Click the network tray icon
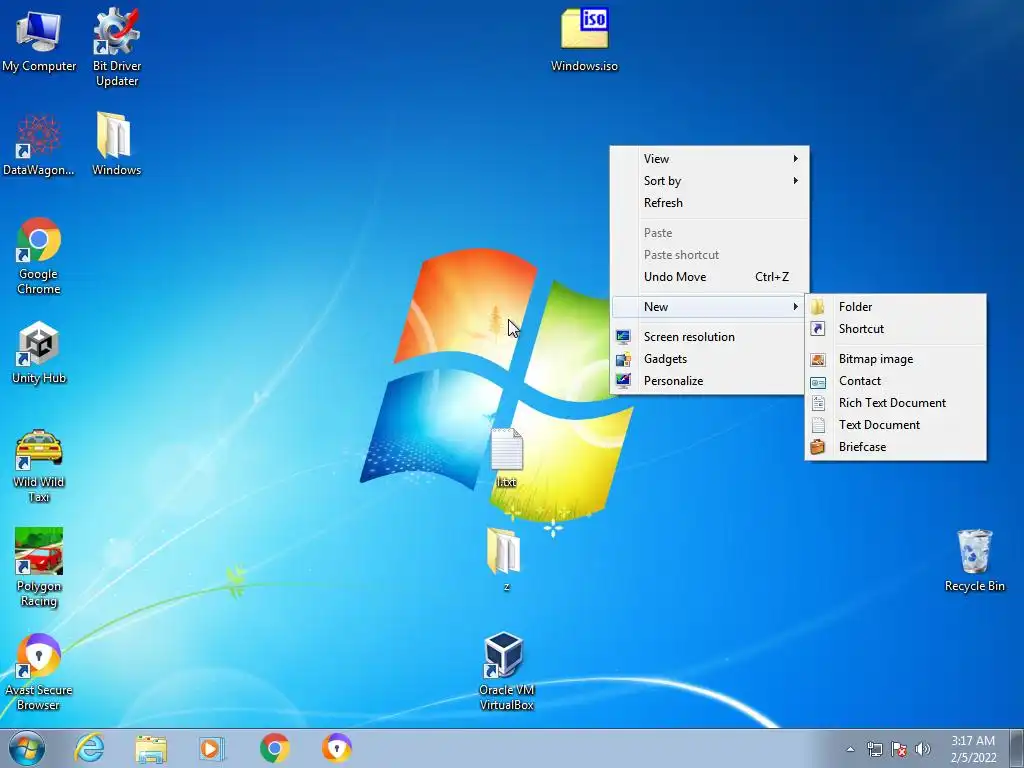The width and height of the screenshot is (1024, 768). 874,749
